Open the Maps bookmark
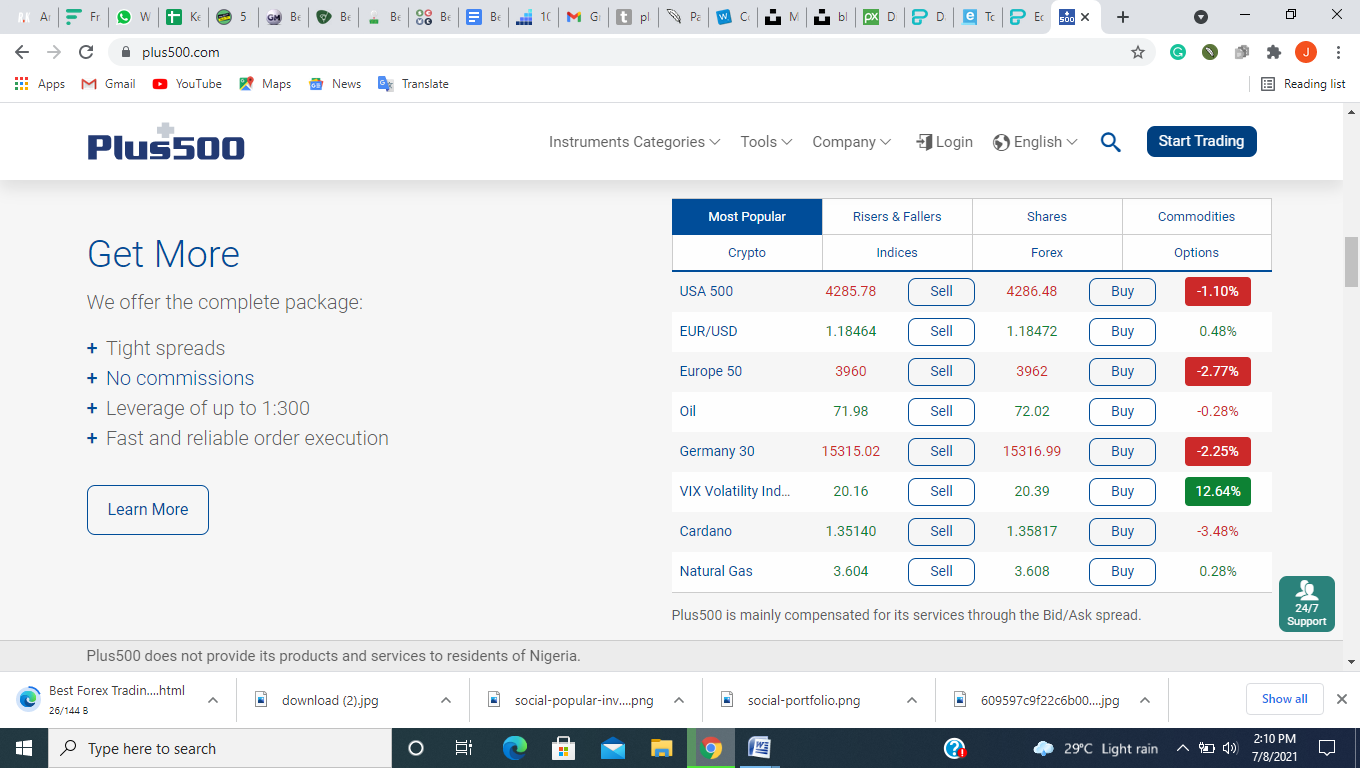1360x768 pixels. coord(265,84)
